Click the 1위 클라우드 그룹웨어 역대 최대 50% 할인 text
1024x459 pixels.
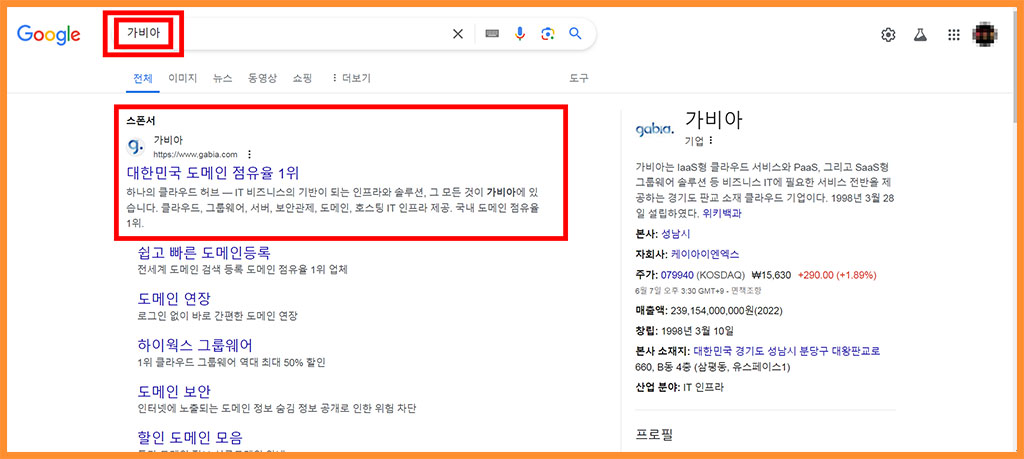[x=231, y=362]
